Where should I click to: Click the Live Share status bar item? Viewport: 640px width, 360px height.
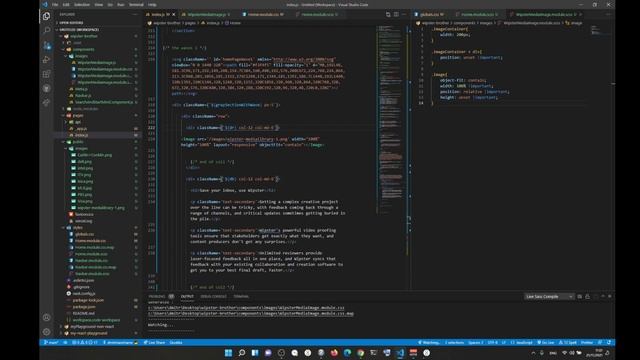tap(154, 342)
